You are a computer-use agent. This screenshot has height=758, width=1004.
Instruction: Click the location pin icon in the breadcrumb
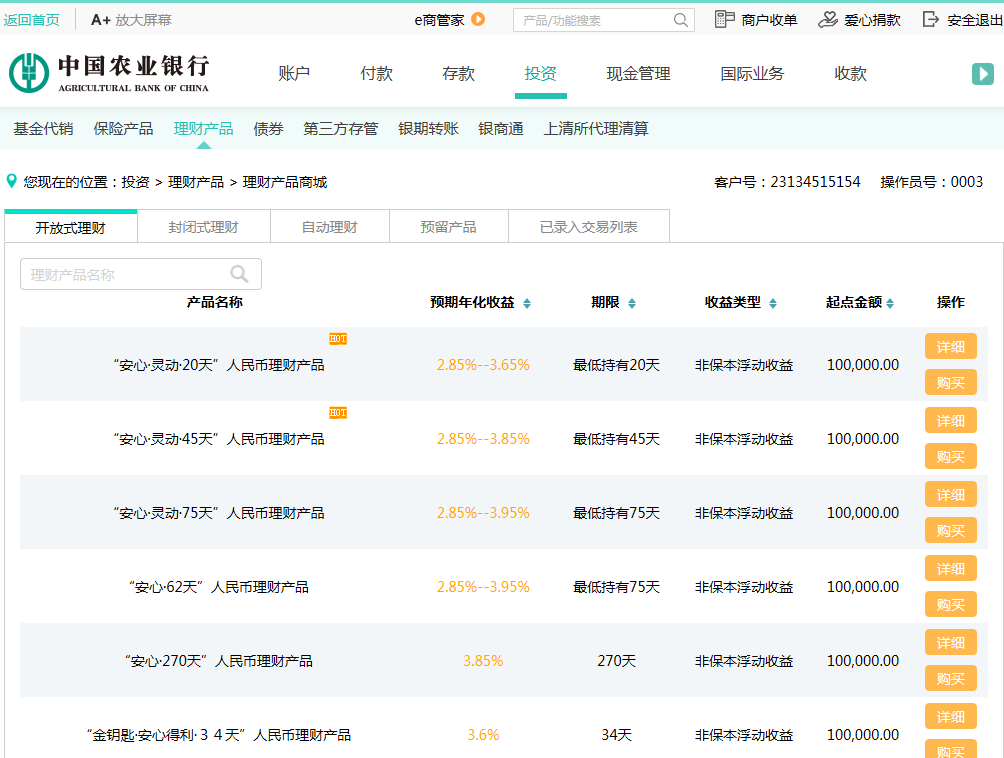point(11,181)
